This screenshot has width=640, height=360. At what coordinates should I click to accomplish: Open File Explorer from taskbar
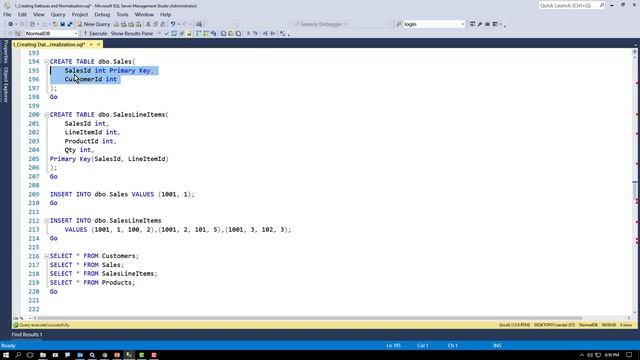point(42,355)
